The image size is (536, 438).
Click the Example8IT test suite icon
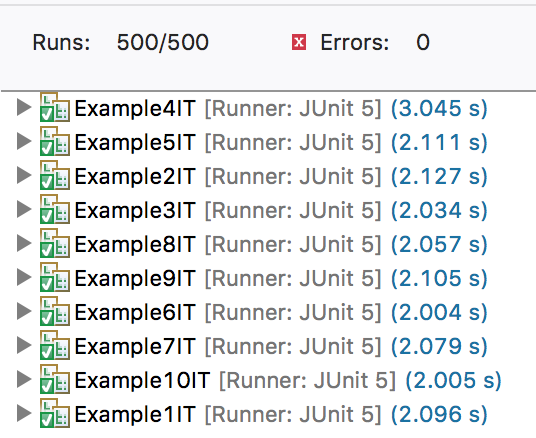[55, 243]
